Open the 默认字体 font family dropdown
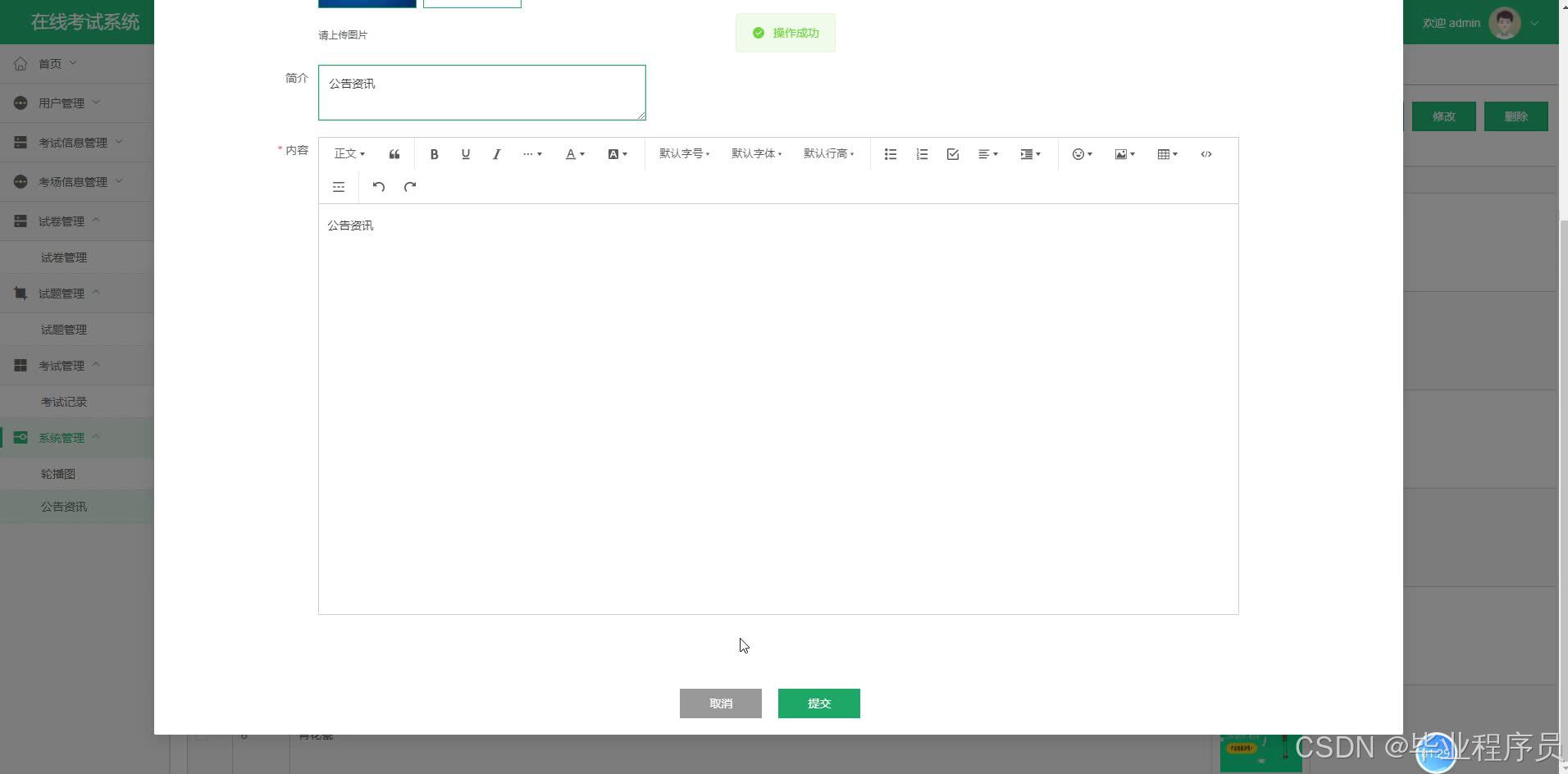 coord(757,154)
